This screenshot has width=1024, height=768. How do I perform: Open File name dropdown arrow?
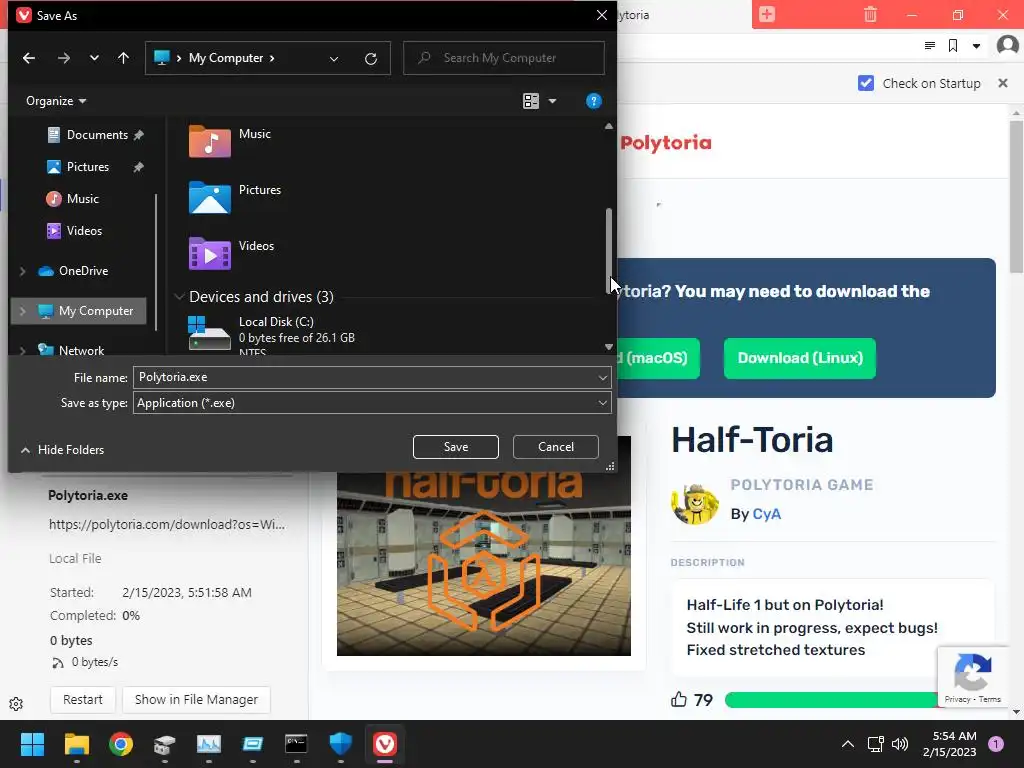point(603,377)
